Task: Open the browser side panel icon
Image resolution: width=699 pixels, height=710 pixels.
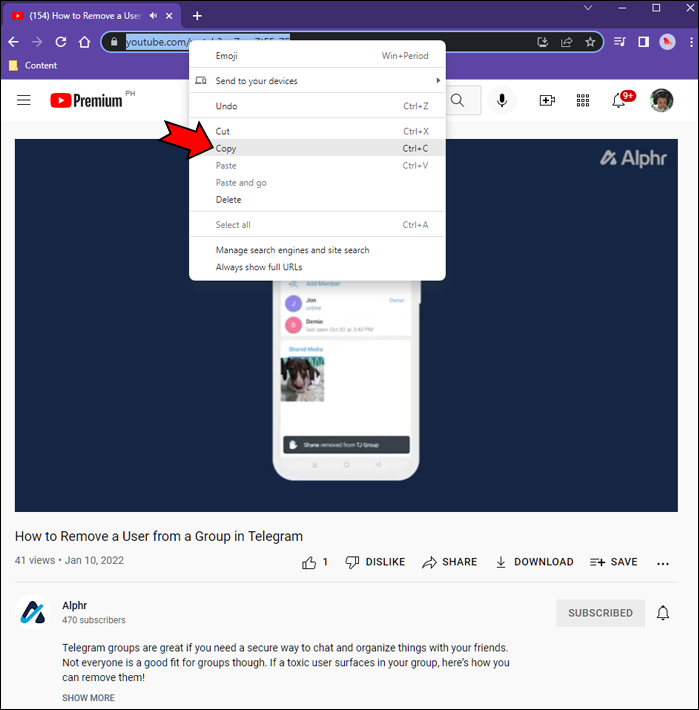Action: pyautogui.click(x=643, y=42)
